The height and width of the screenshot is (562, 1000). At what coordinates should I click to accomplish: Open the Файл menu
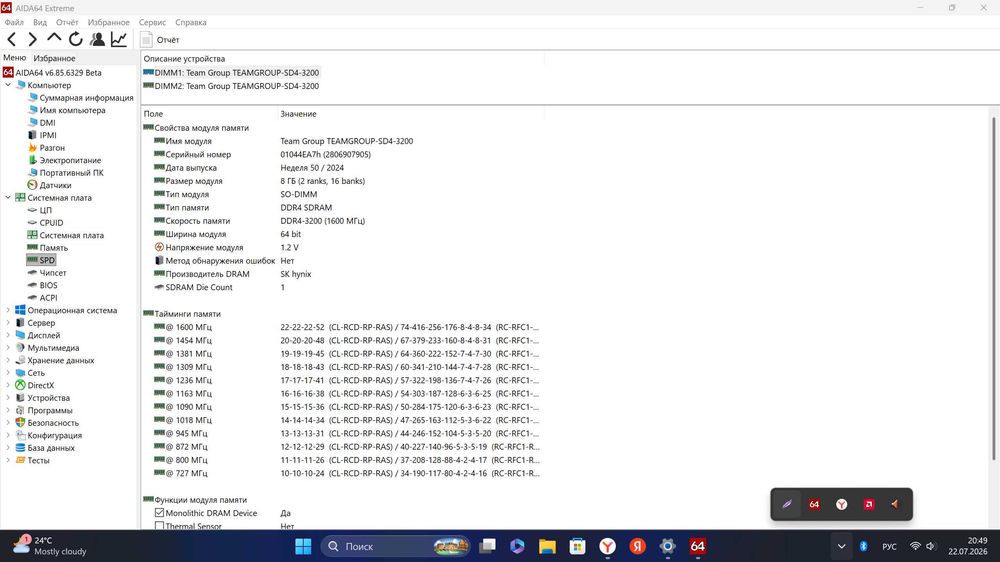coord(14,22)
